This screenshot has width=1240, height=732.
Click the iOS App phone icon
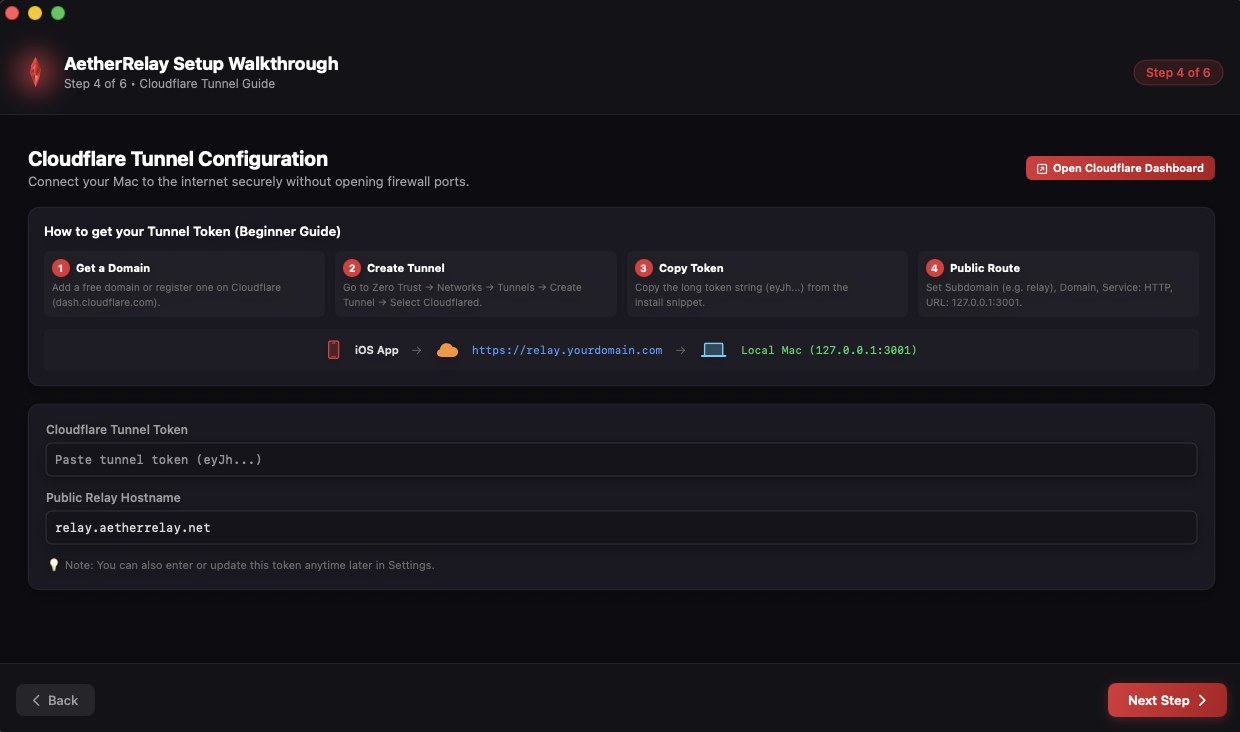coord(334,350)
